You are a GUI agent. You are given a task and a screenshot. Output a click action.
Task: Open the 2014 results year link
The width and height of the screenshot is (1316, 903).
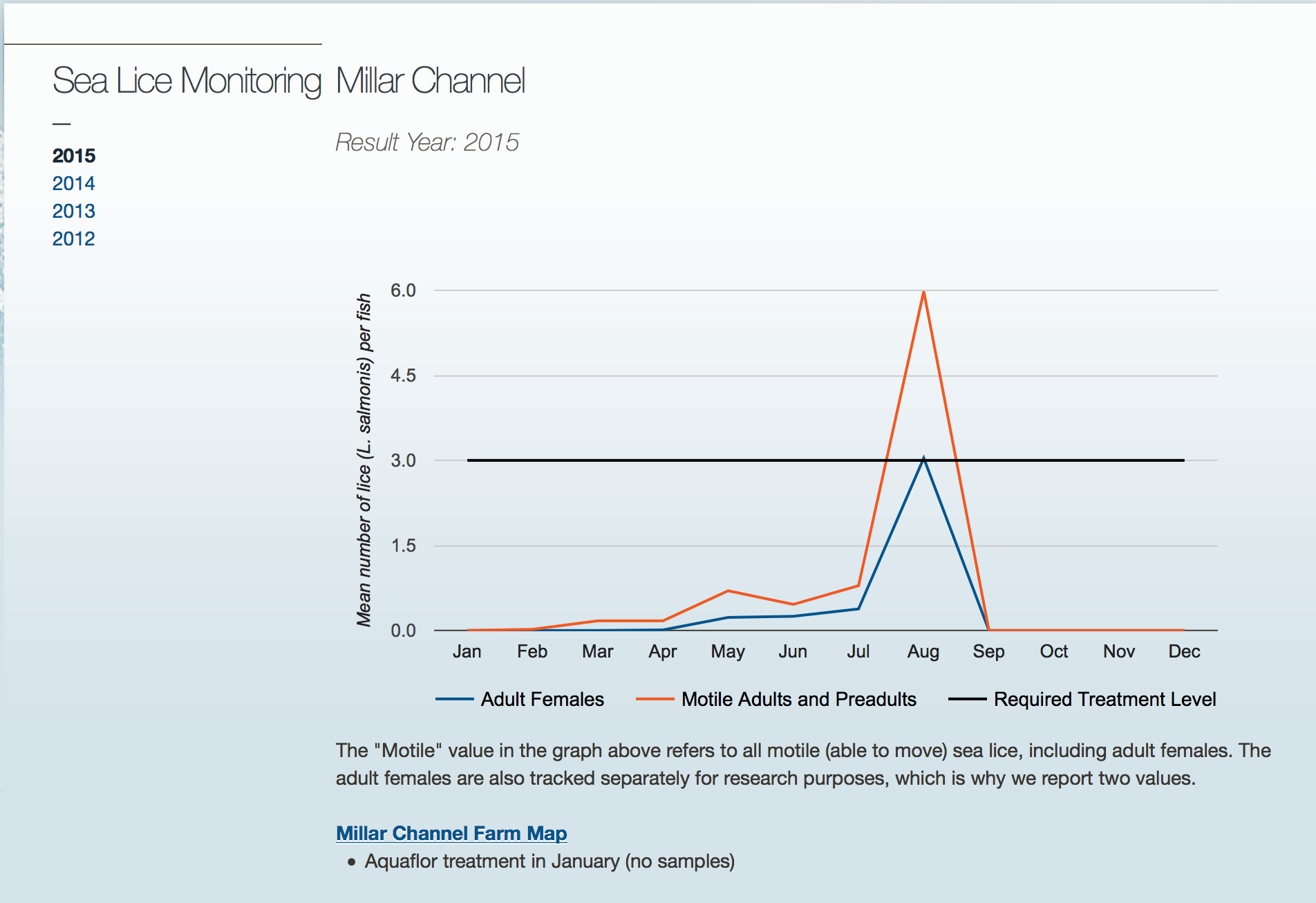pos(73,183)
